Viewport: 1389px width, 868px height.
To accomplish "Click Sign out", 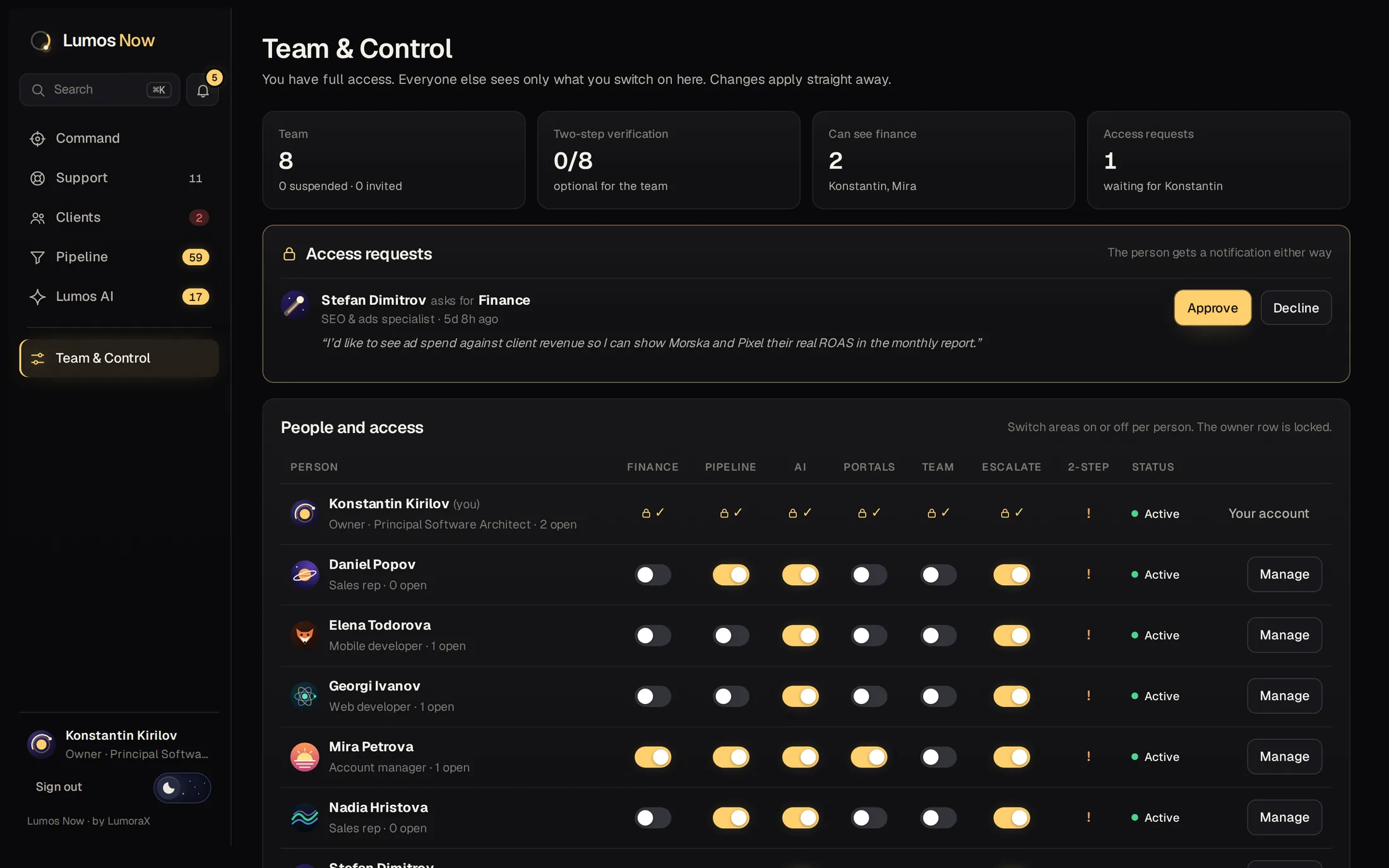I will coord(59,787).
